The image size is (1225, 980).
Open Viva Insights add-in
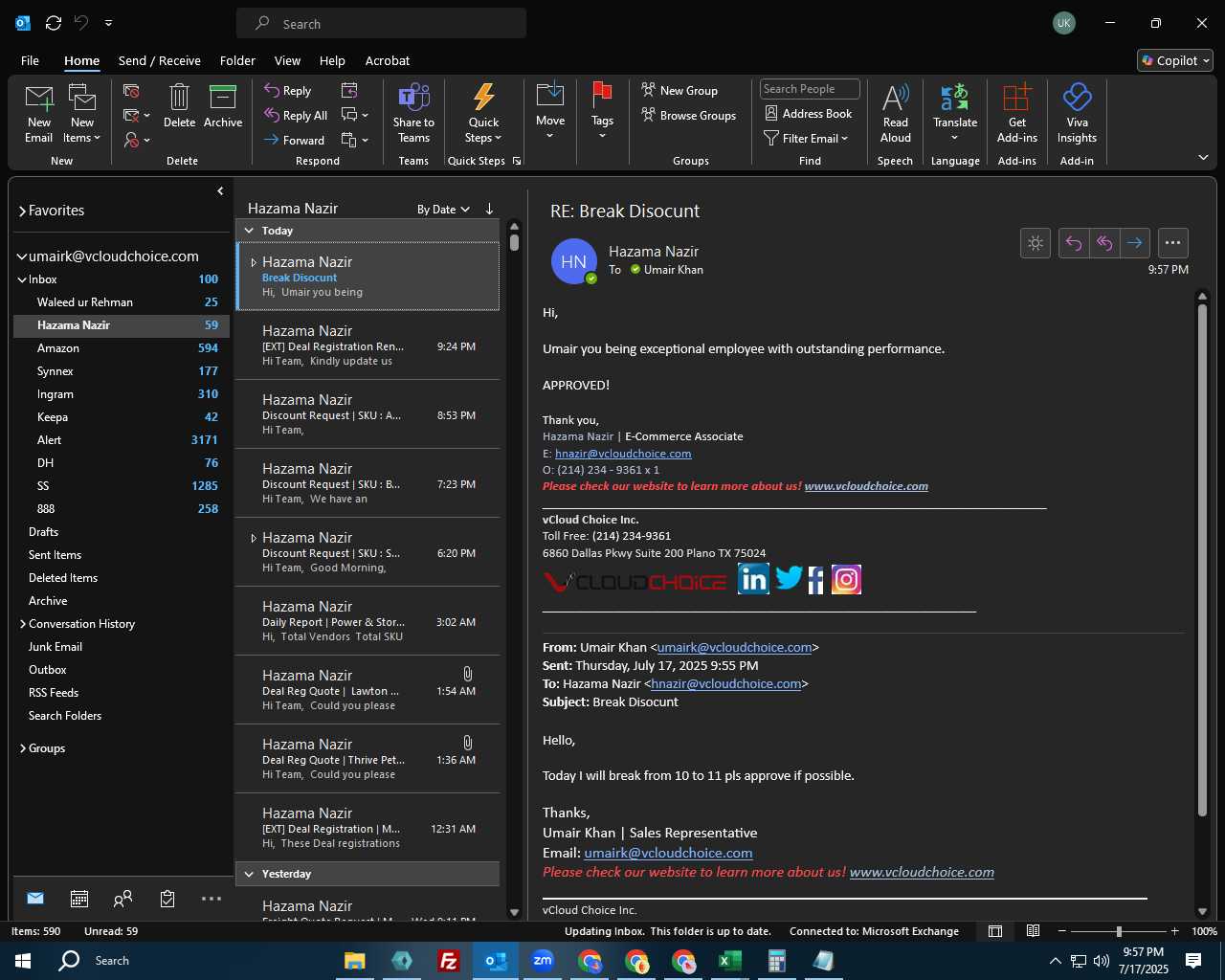(1077, 114)
